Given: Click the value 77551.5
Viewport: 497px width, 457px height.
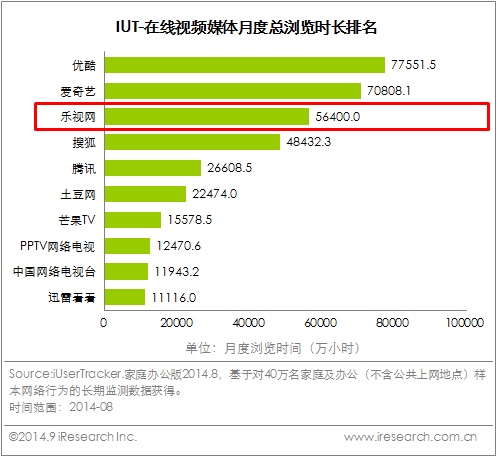Looking at the screenshot, I should [x=413, y=65].
